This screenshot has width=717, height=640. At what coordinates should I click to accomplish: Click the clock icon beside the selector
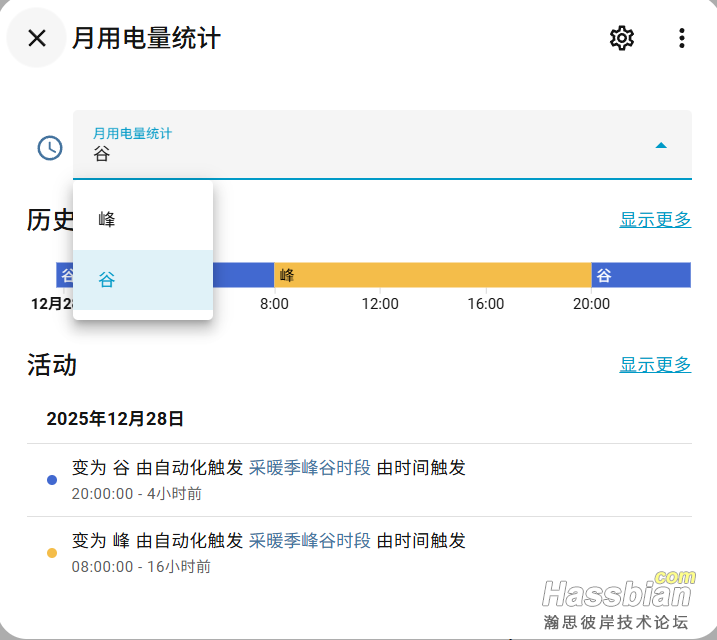tap(50, 148)
